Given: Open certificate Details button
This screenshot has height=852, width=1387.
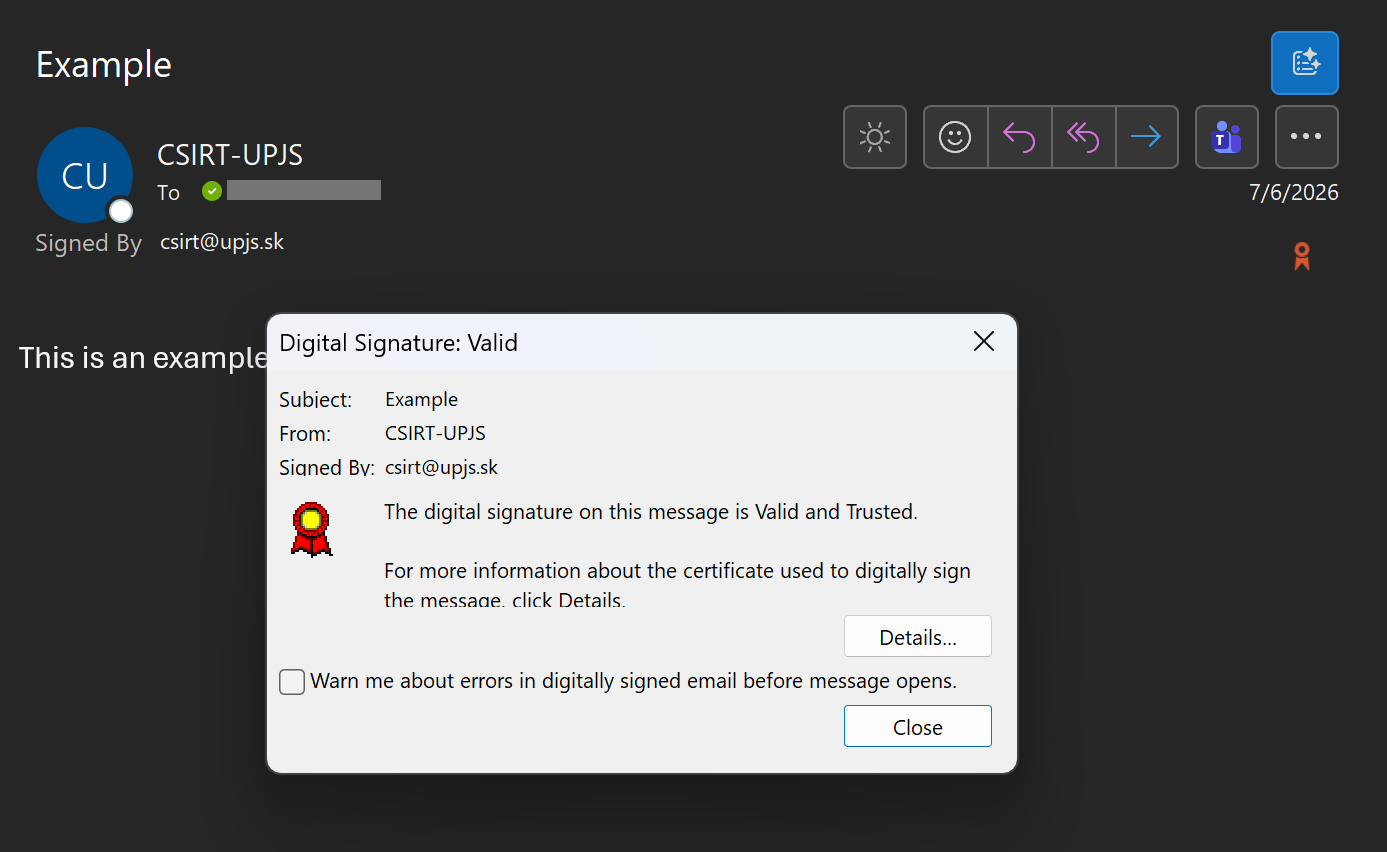Looking at the screenshot, I should 918,637.
